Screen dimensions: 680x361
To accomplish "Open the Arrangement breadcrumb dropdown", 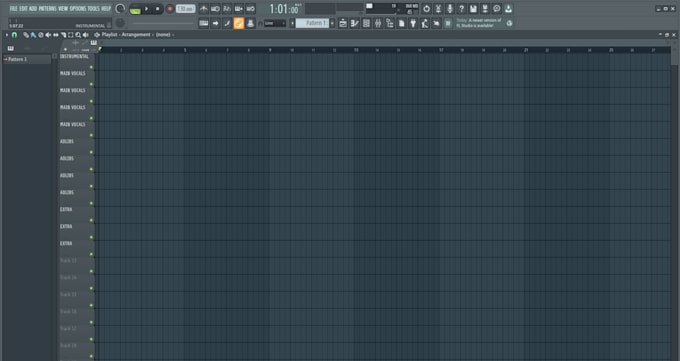I will pos(135,35).
